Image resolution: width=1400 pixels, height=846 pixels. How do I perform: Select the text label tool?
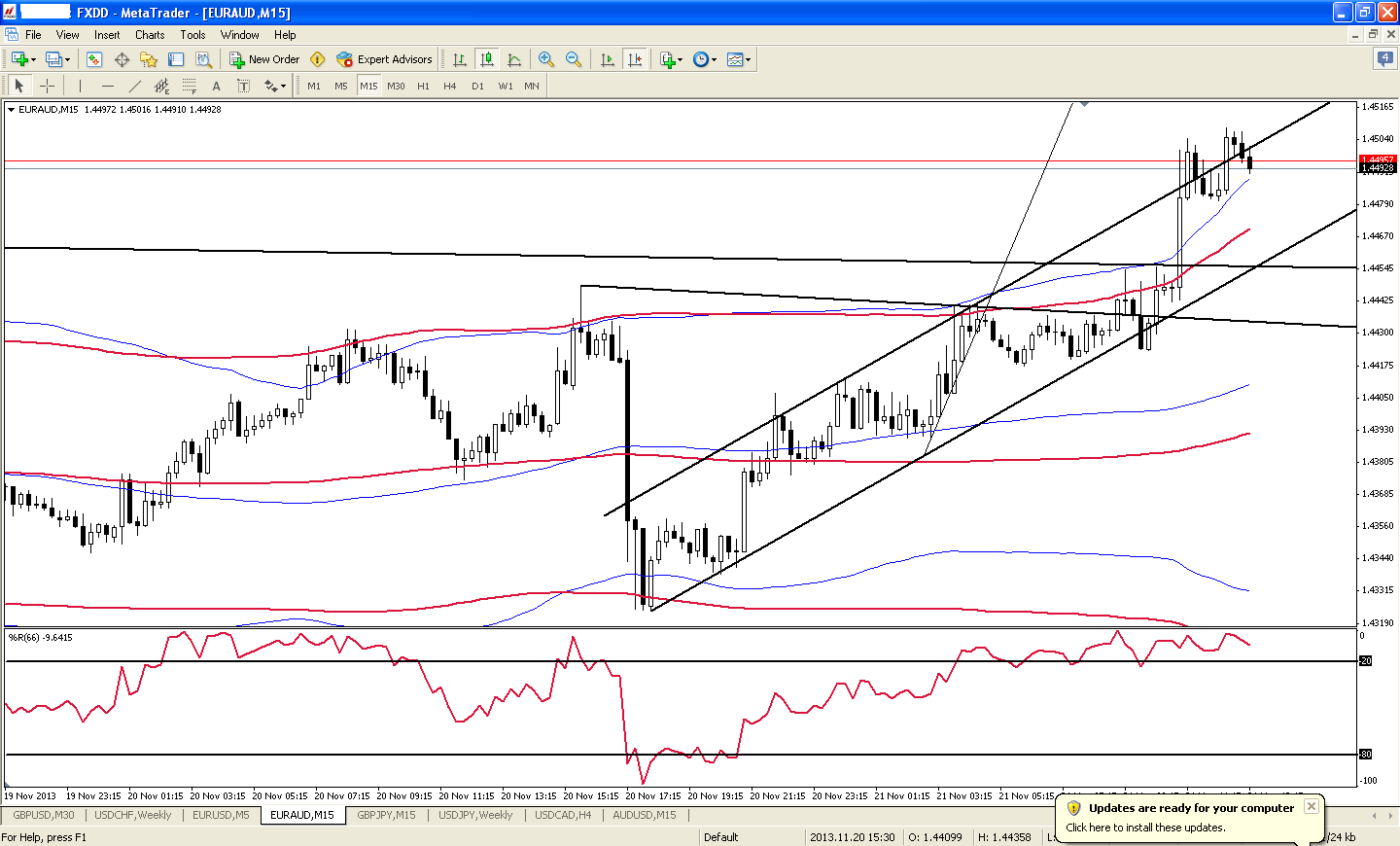click(x=216, y=86)
